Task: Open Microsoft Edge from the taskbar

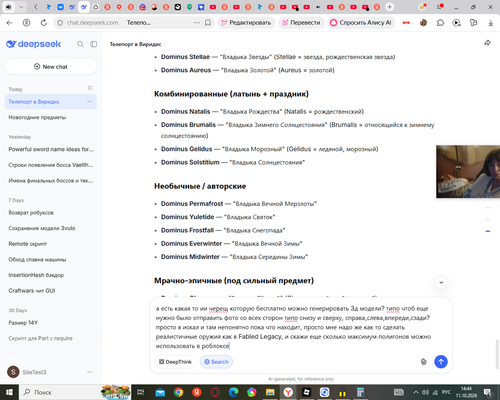Action: [233, 392]
